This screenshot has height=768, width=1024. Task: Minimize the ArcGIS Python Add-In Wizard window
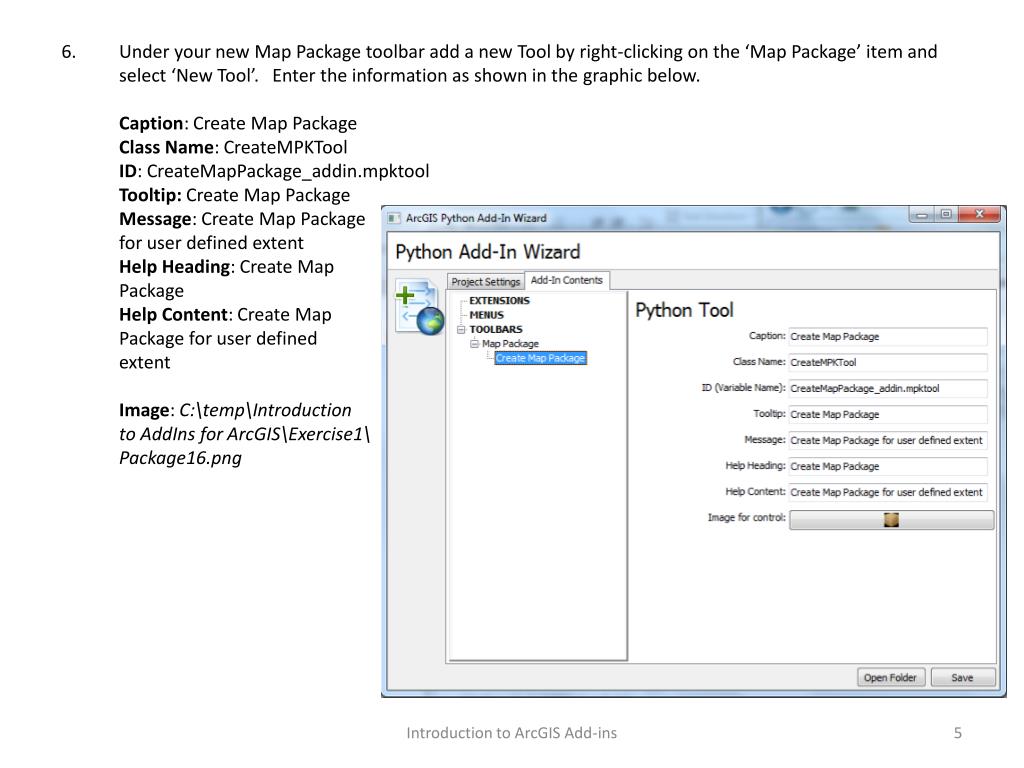coord(921,215)
